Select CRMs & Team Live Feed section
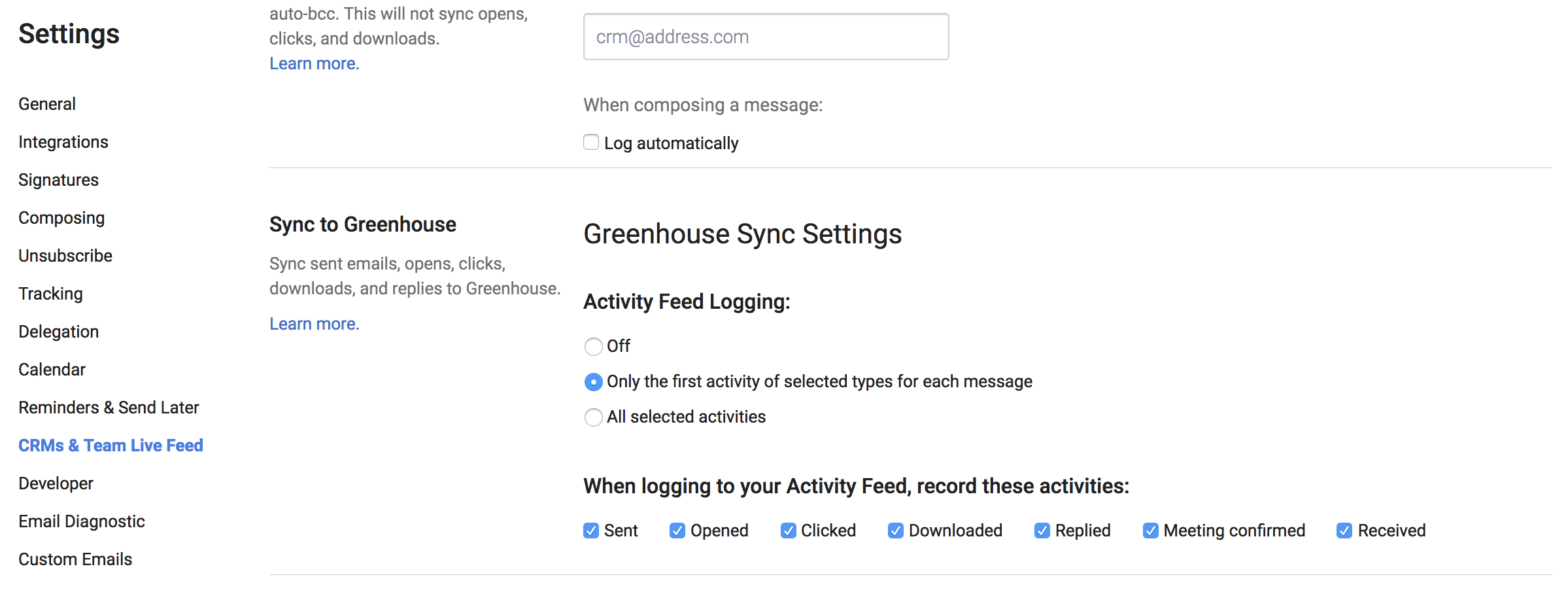The height and width of the screenshot is (594, 1568). click(111, 445)
